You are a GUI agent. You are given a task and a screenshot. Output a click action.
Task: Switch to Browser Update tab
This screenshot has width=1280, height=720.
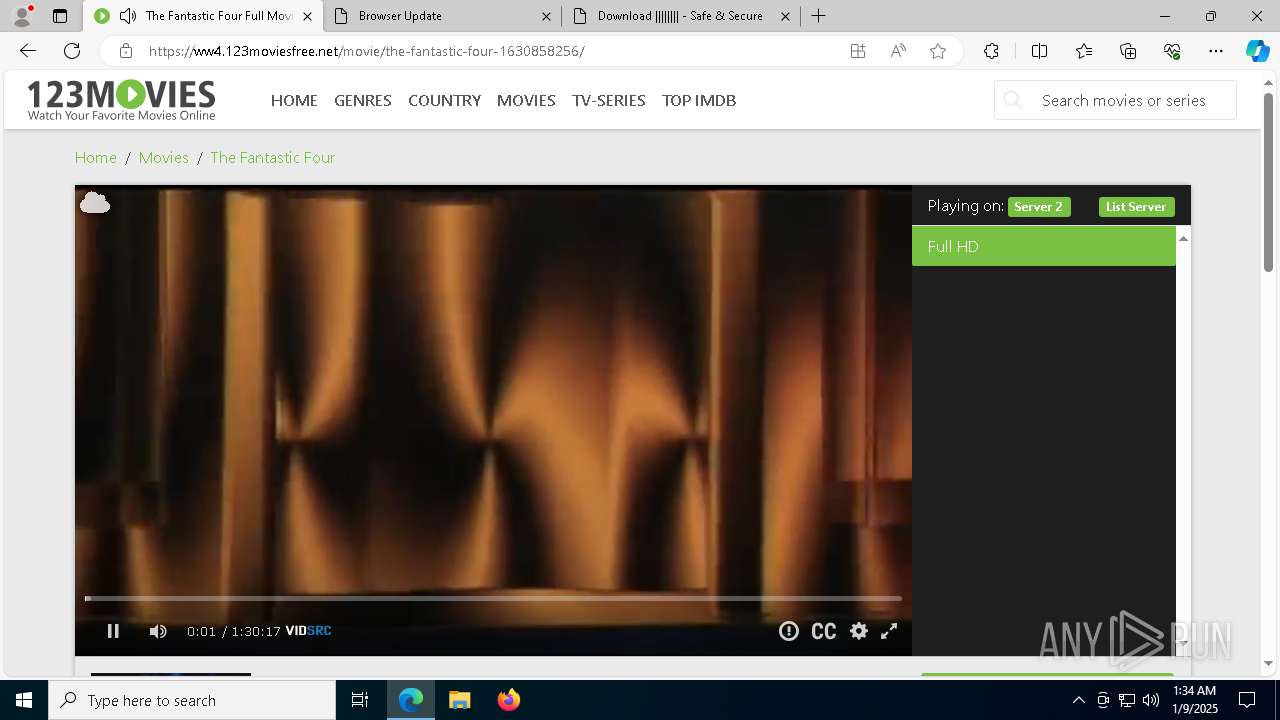(x=442, y=16)
